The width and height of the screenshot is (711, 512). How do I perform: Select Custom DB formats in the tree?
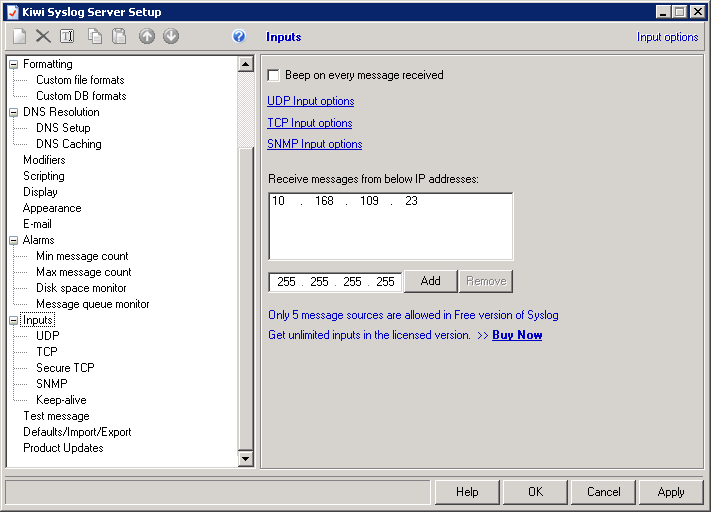81,96
